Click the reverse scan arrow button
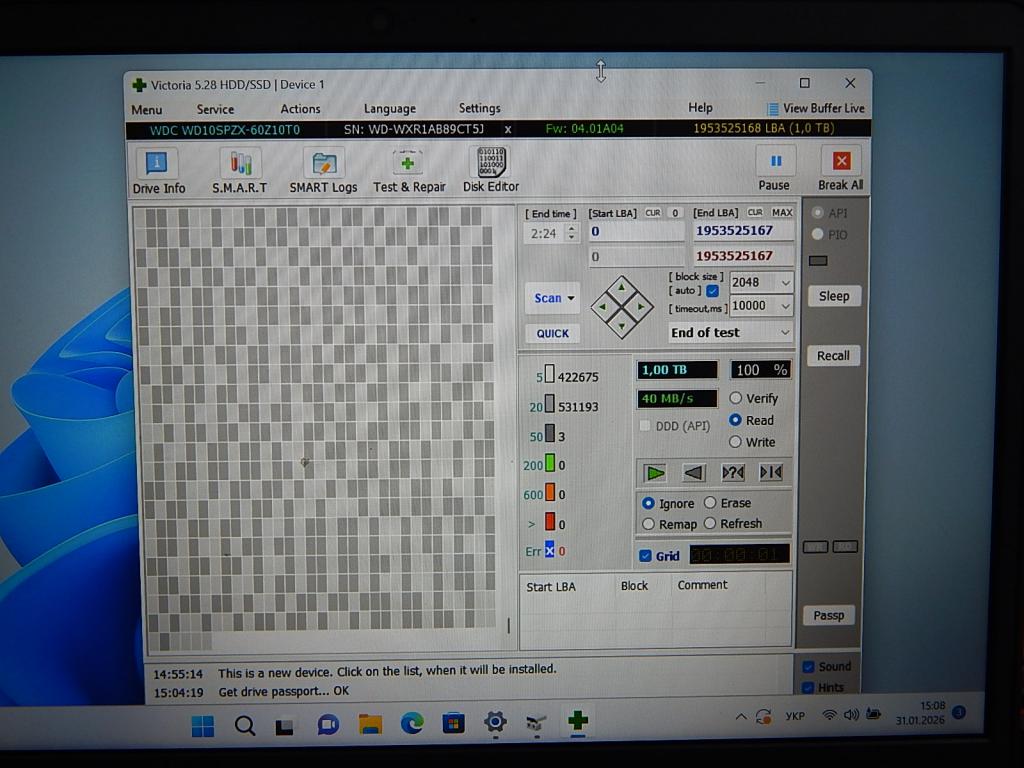1024x768 pixels. 694,472
